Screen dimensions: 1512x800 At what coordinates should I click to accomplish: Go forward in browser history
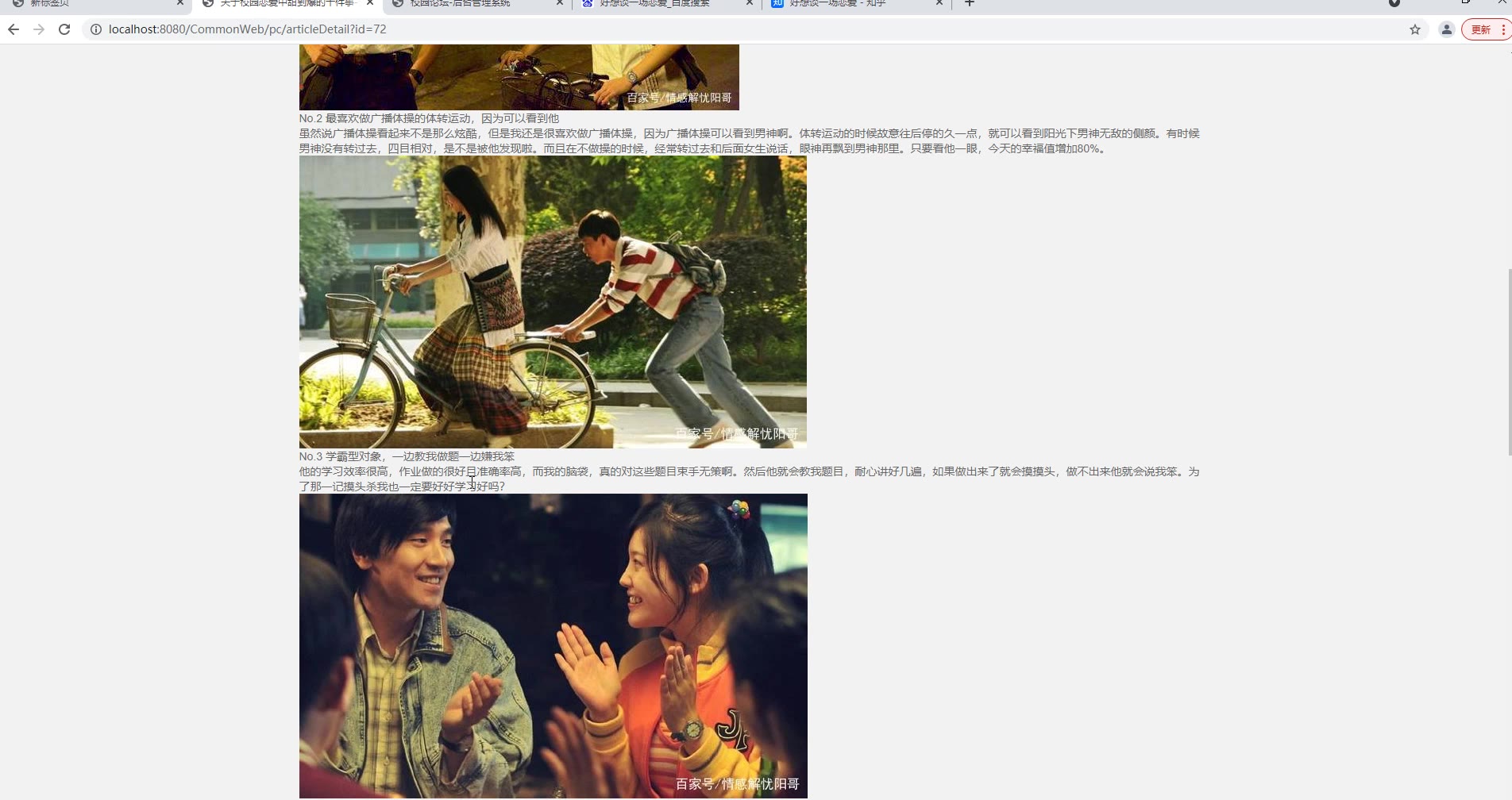pos(39,29)
